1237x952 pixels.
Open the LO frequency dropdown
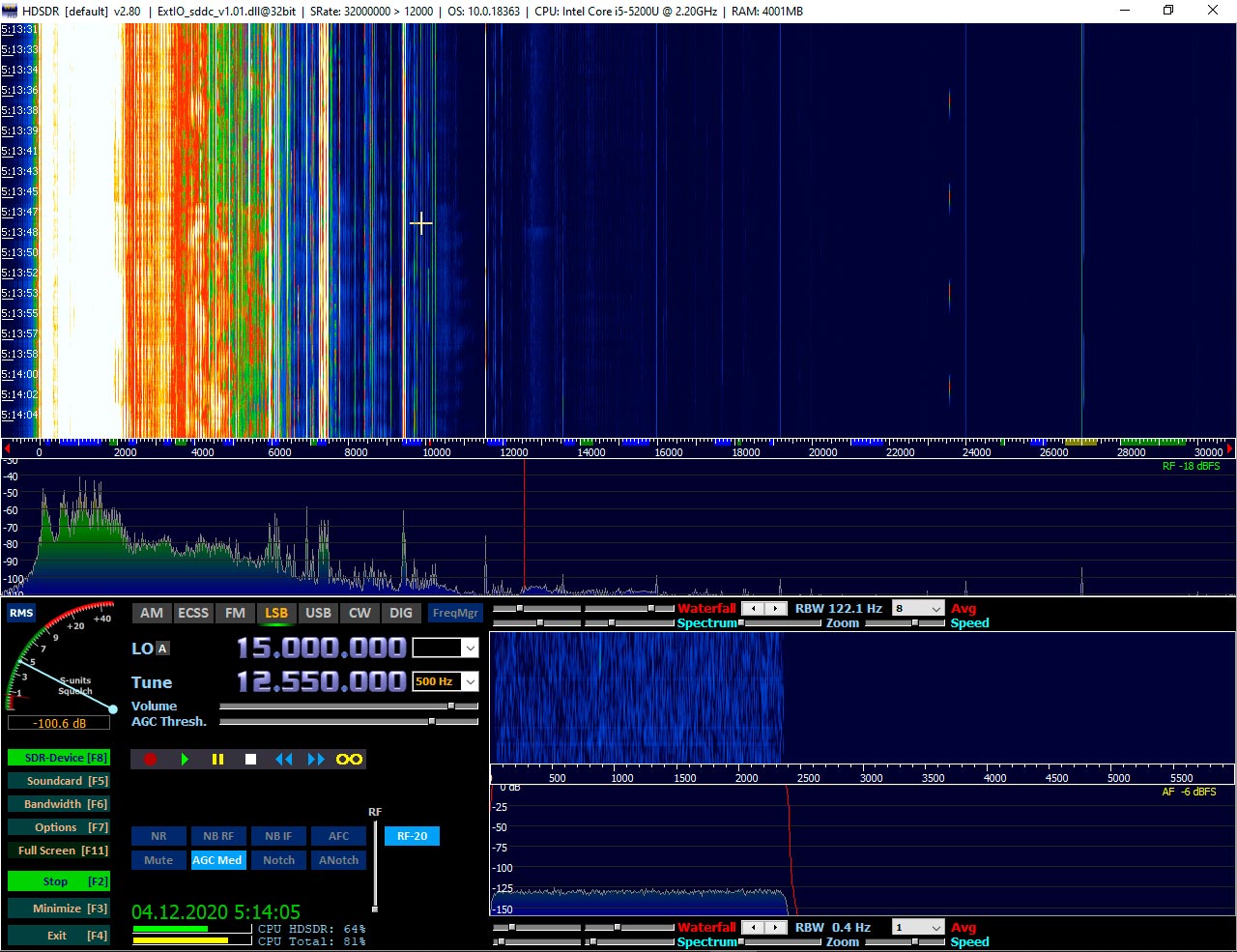[470, 649]
